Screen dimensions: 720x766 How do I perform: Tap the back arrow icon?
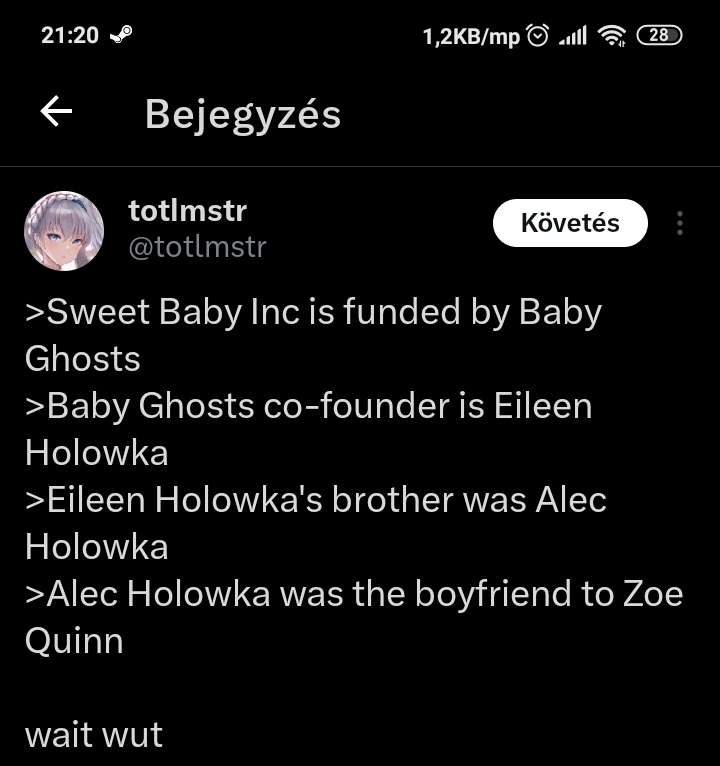click(x=56, y=111)
